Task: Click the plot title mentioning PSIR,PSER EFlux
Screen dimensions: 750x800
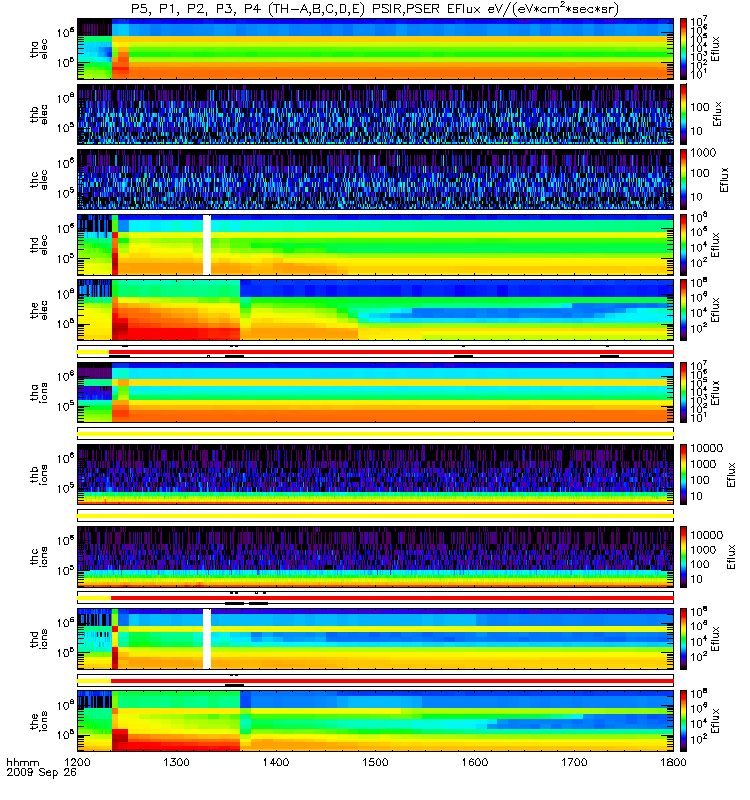Action: (375, 9)
